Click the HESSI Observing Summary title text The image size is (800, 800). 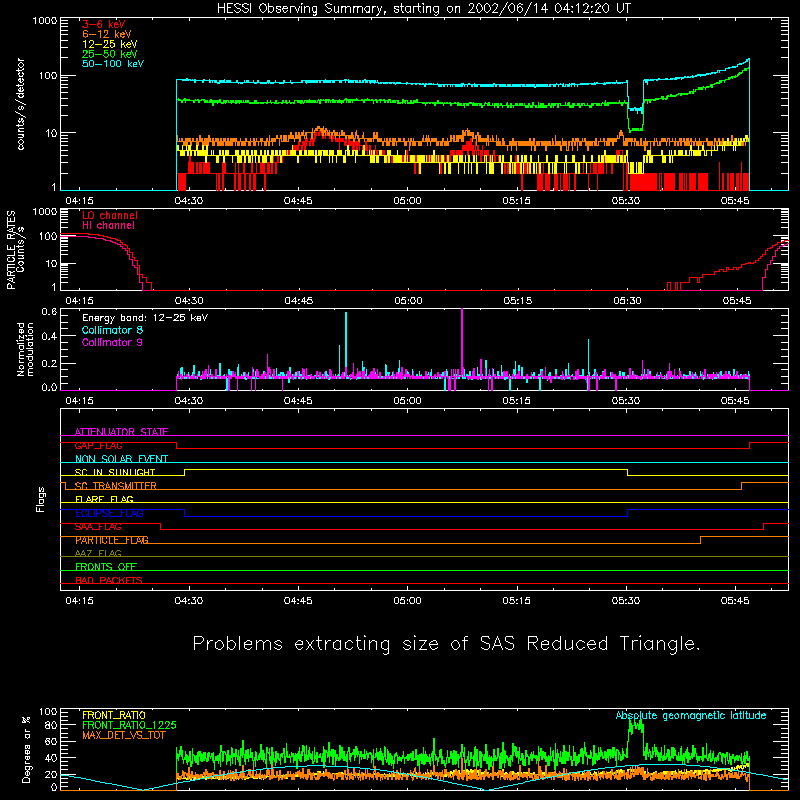tap(423, 9)
